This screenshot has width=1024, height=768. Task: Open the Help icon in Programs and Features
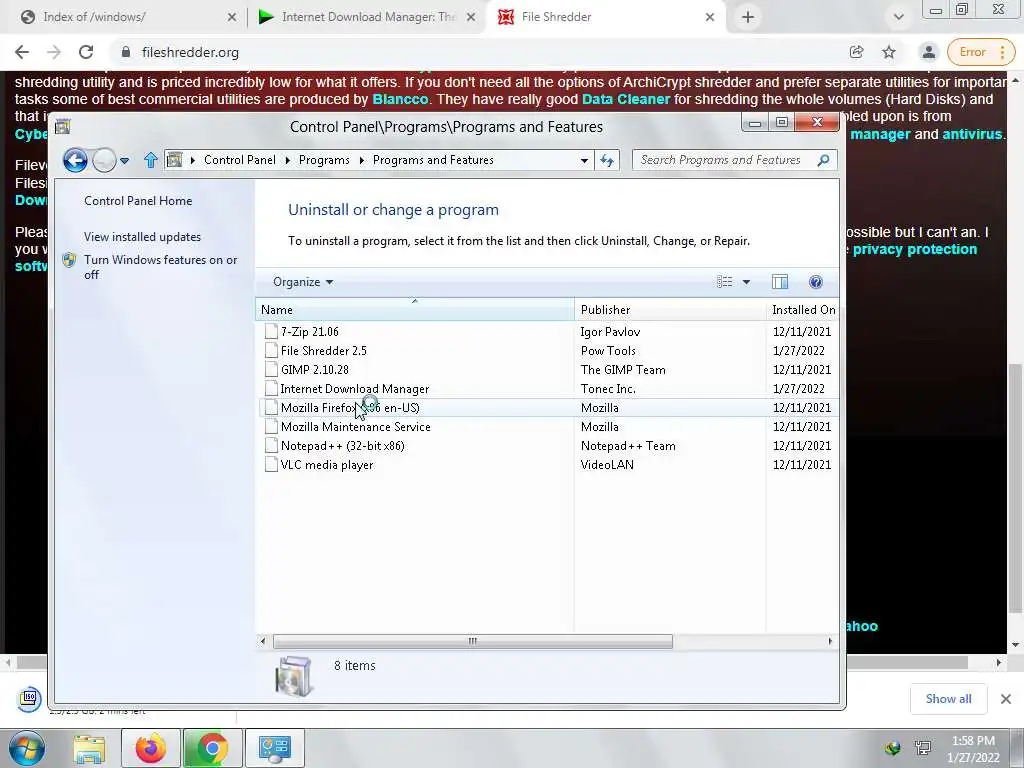[x=816, y=282]
